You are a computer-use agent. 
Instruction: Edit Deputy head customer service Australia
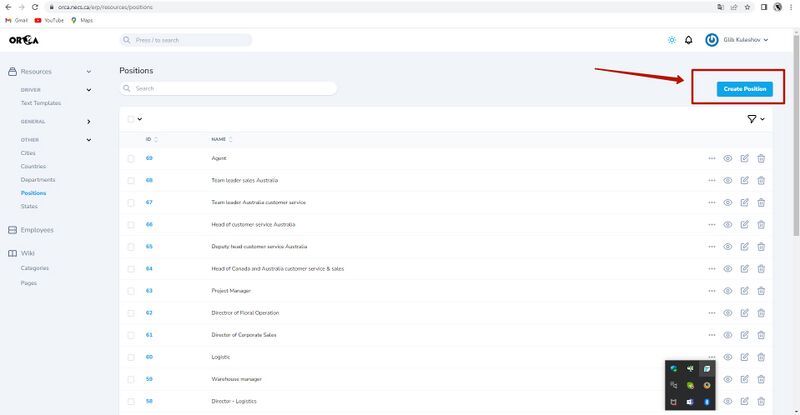click(744, 247)
